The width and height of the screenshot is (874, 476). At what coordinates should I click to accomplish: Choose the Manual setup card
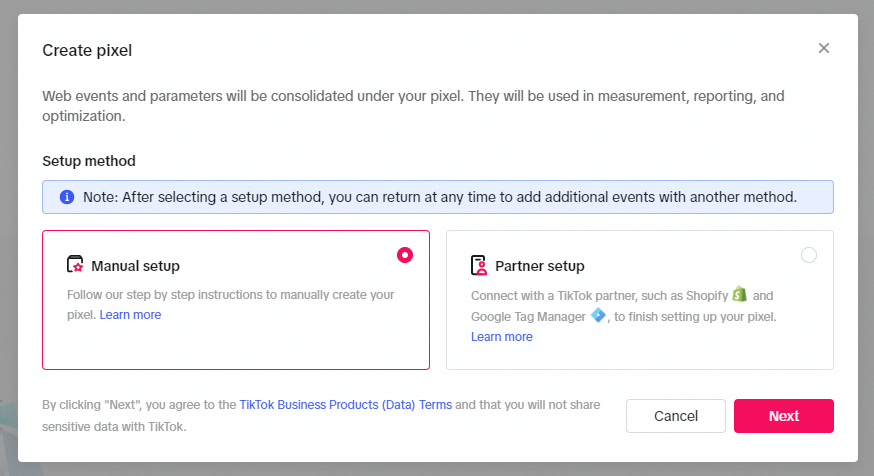point(236,300)
